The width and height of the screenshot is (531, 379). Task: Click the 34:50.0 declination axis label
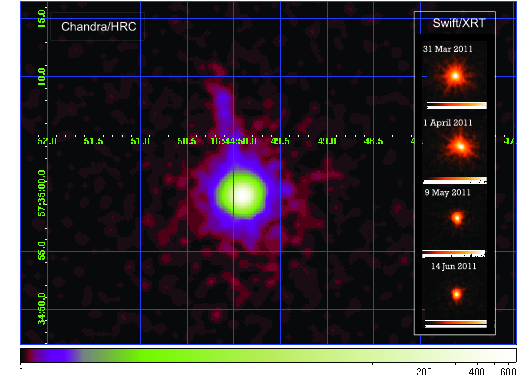pyautogui.click(x=41, y=309)
